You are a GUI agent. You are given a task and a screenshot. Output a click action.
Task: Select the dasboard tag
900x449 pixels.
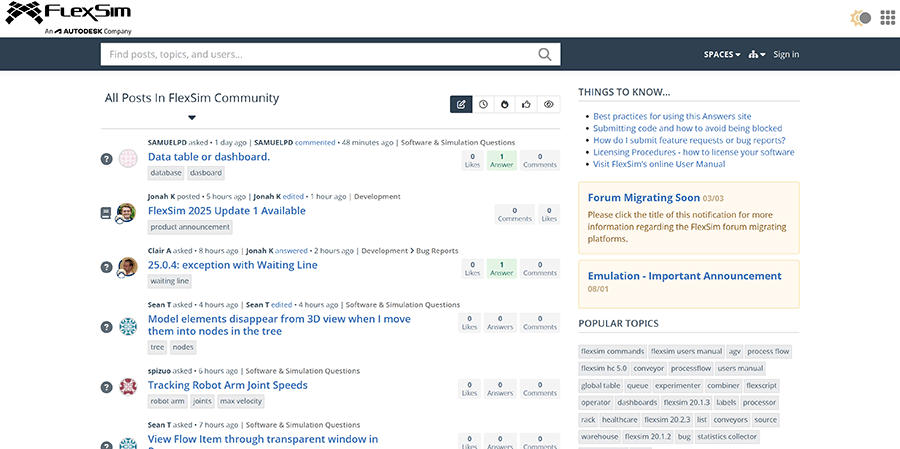(205, 173)
